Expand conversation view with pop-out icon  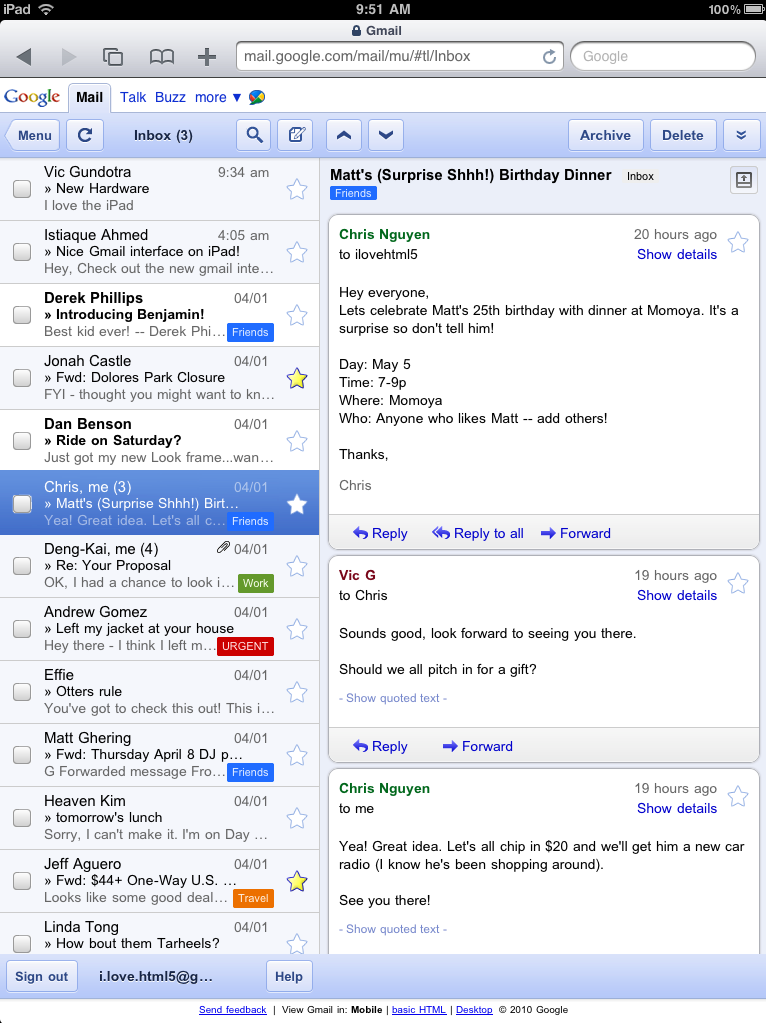point(743,179)
